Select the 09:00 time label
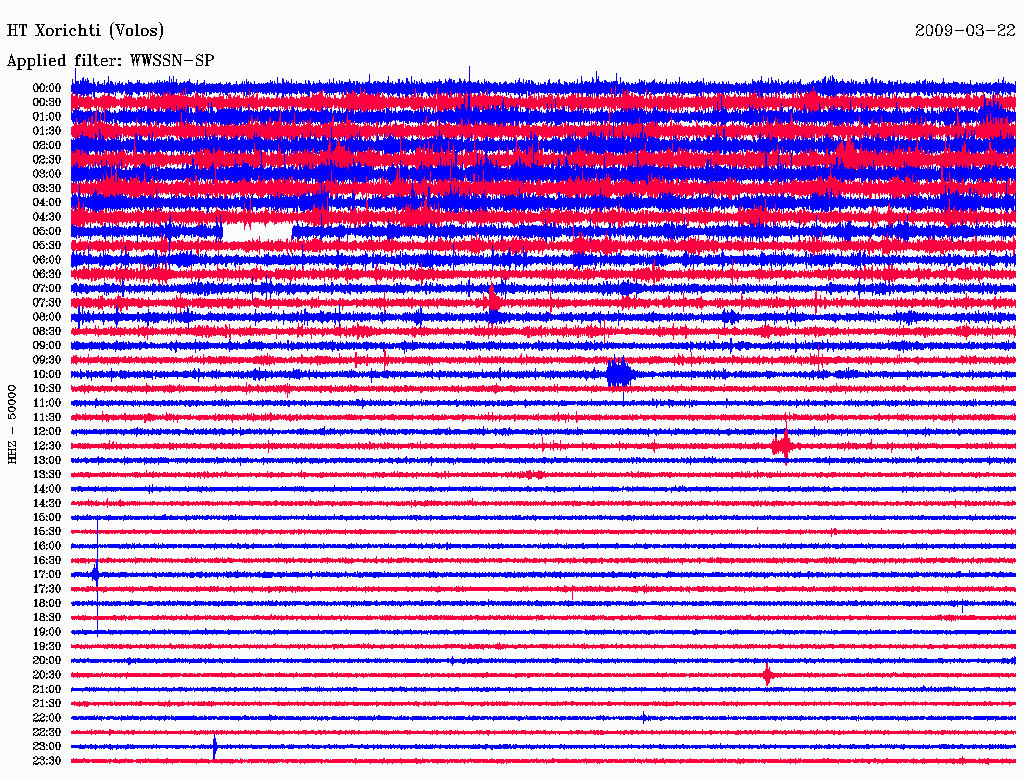 46,346
